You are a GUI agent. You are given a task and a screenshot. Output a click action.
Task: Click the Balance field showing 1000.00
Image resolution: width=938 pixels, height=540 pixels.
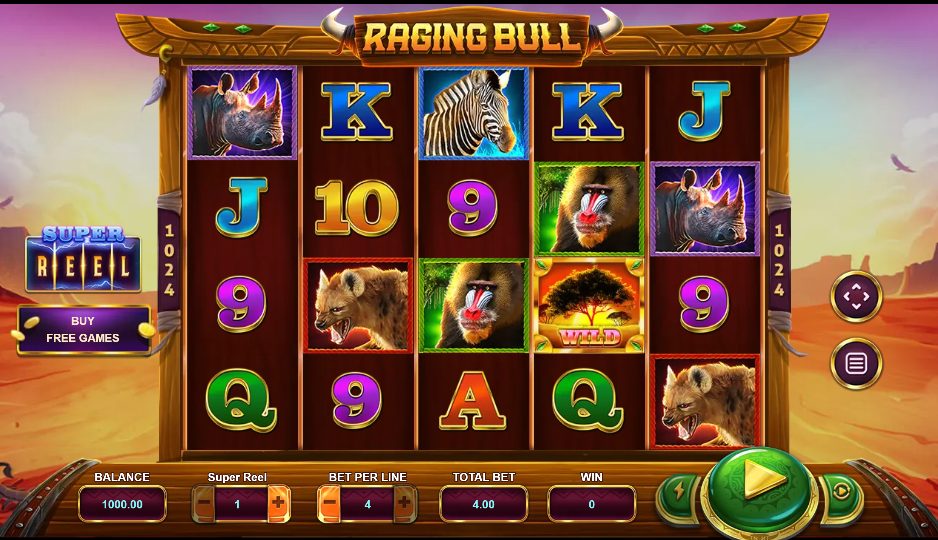122,504
